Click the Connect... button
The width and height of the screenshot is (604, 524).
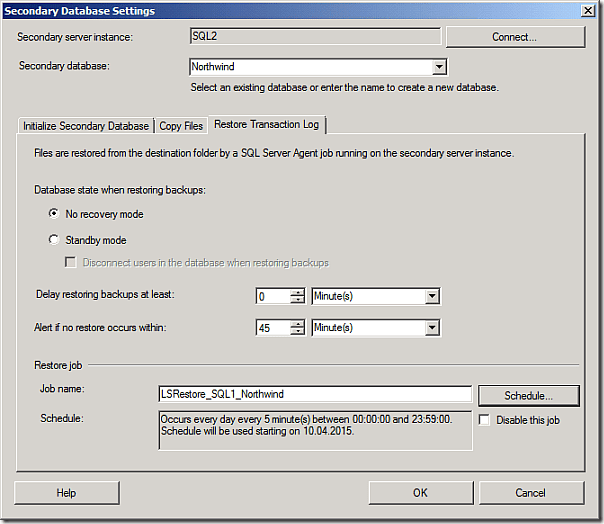[514, 37]
